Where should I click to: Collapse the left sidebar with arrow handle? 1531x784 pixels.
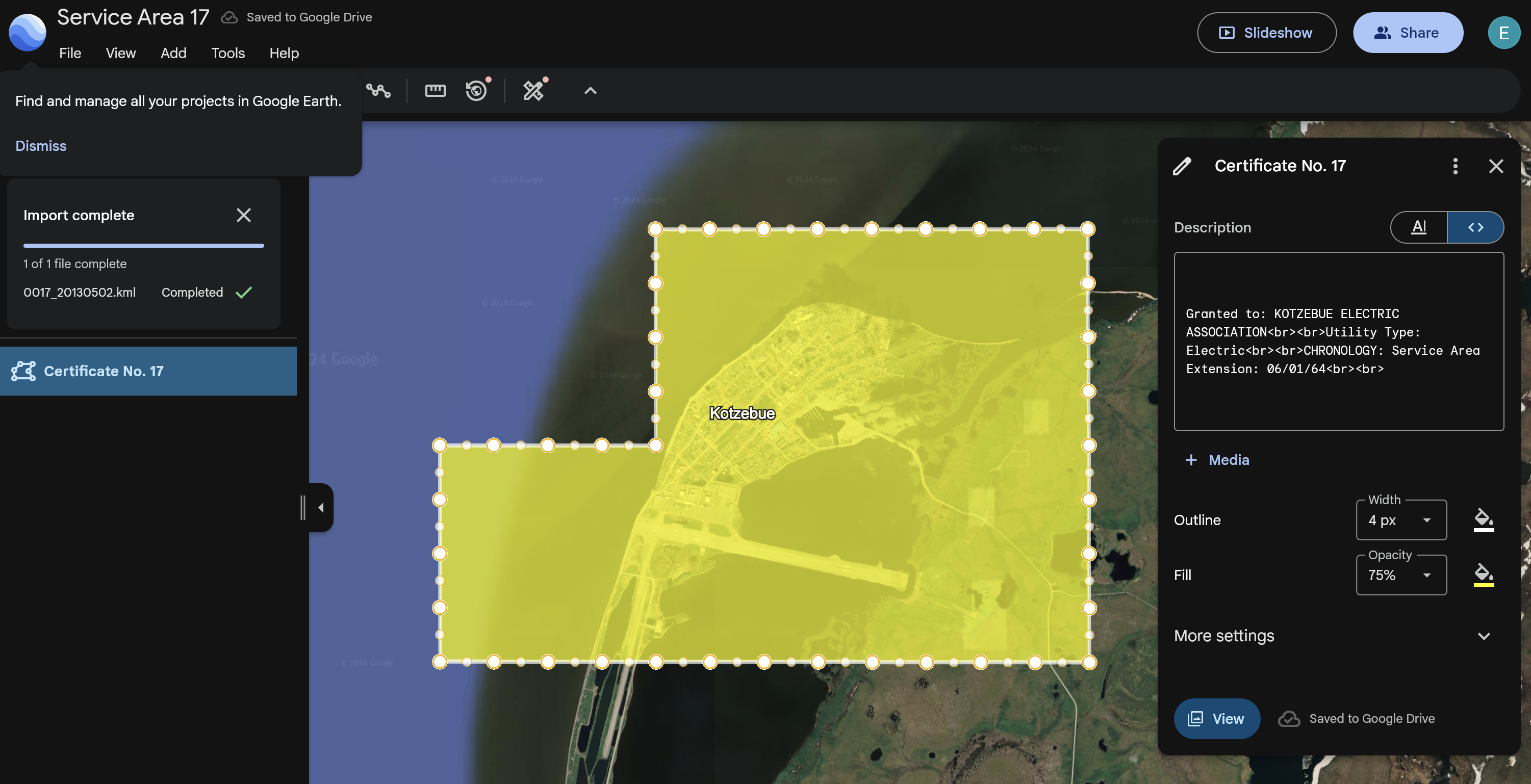pyautogui.click(x=321, y=508)
